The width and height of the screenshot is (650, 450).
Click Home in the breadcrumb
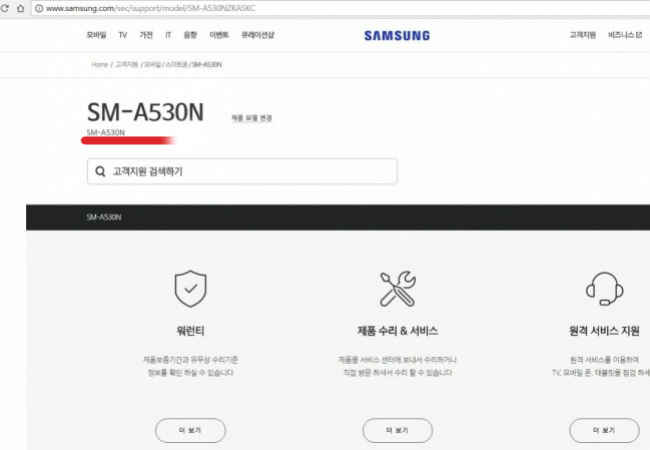click(99, 65)
